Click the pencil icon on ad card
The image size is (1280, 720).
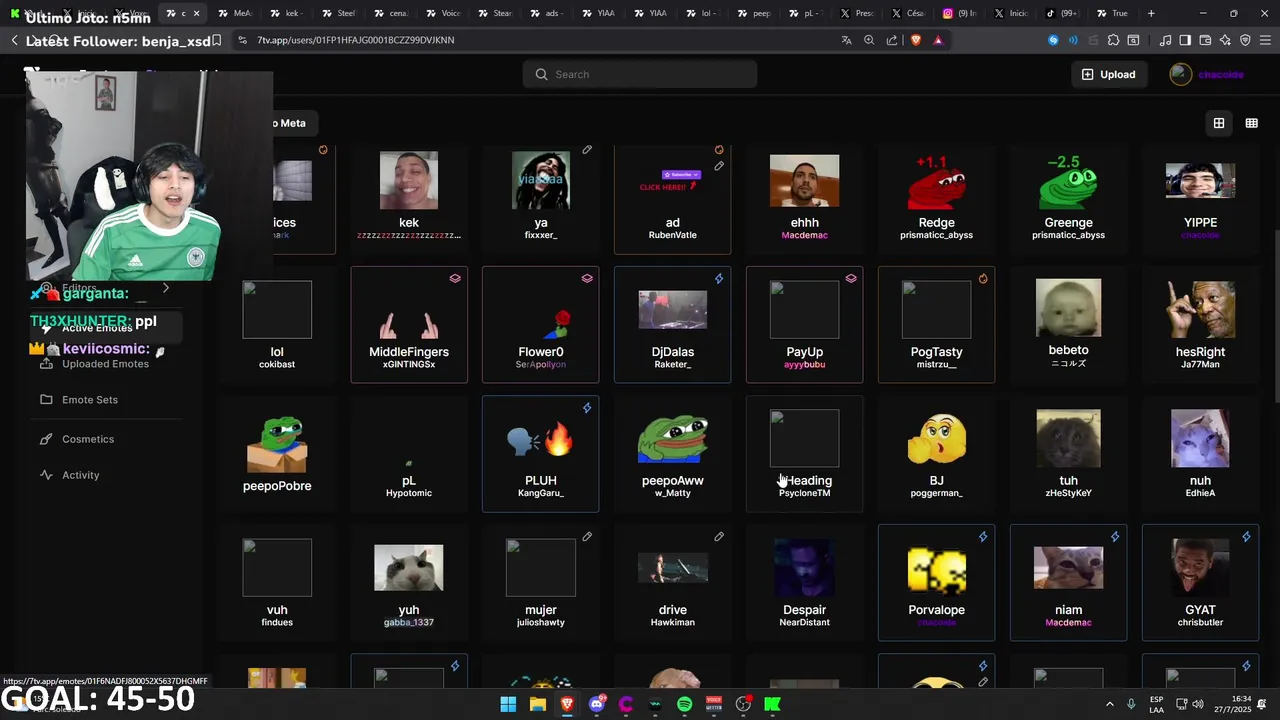719,166
